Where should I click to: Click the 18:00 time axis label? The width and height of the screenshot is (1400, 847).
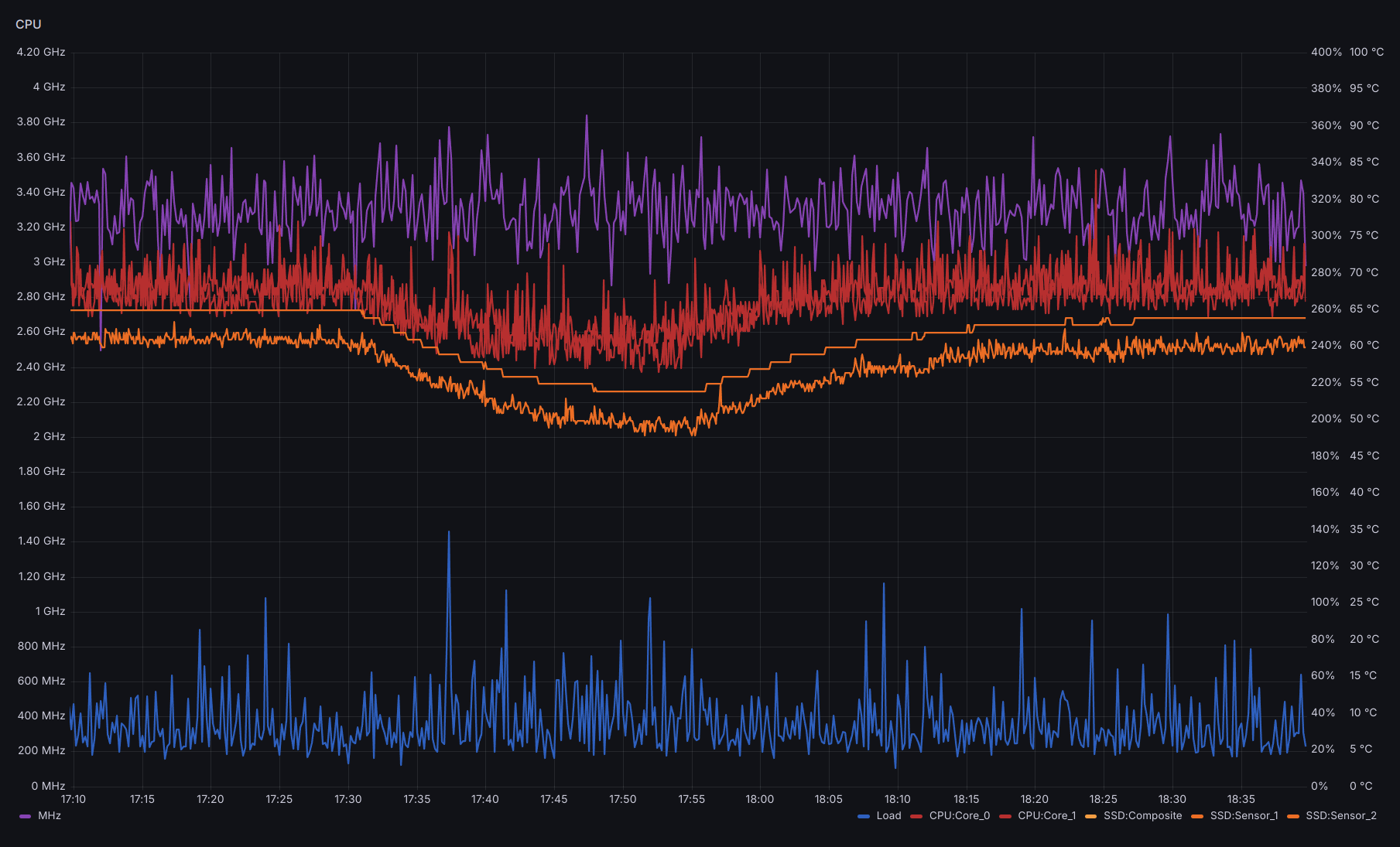[x=759, y=799]
